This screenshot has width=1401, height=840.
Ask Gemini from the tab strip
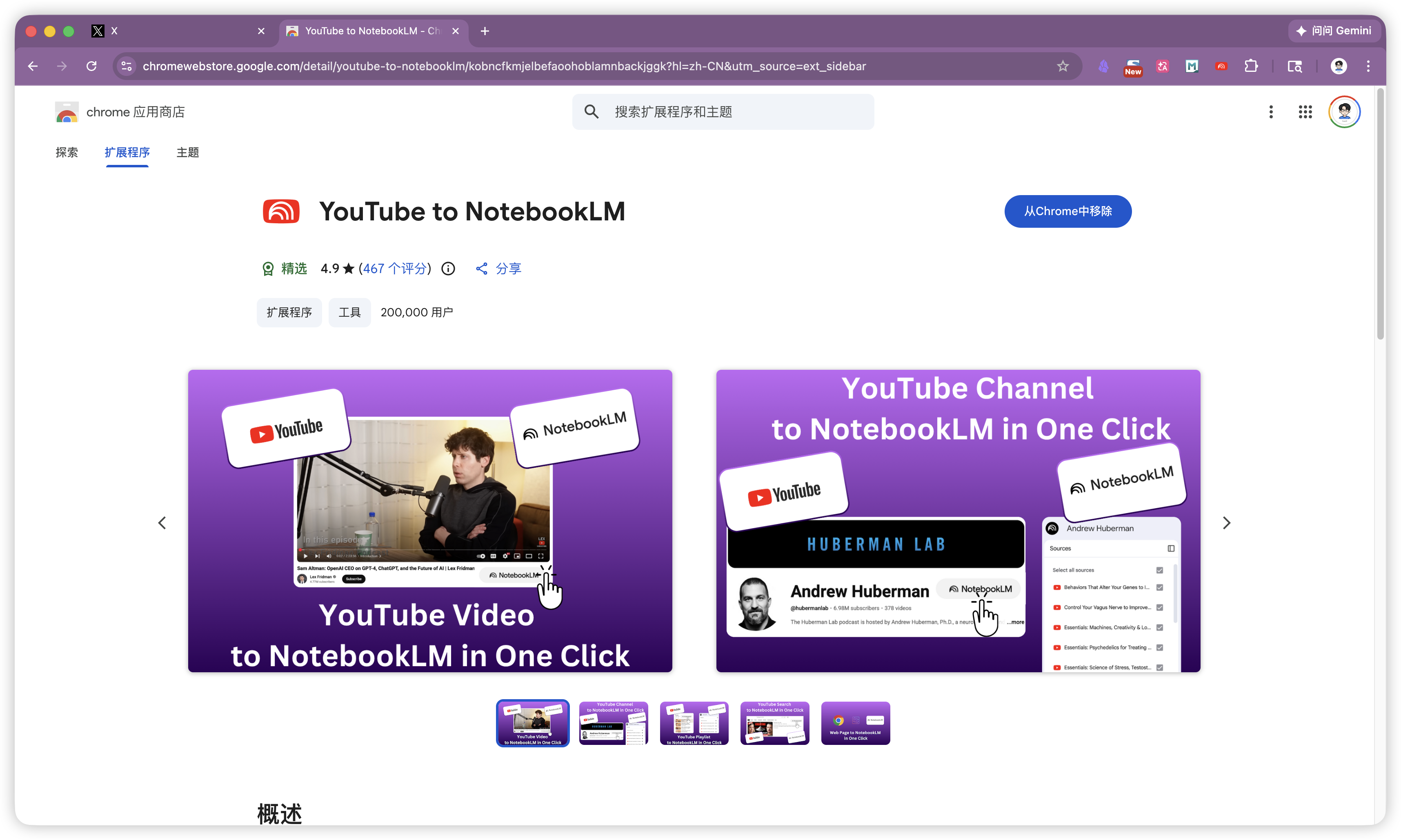[1334, 31]
